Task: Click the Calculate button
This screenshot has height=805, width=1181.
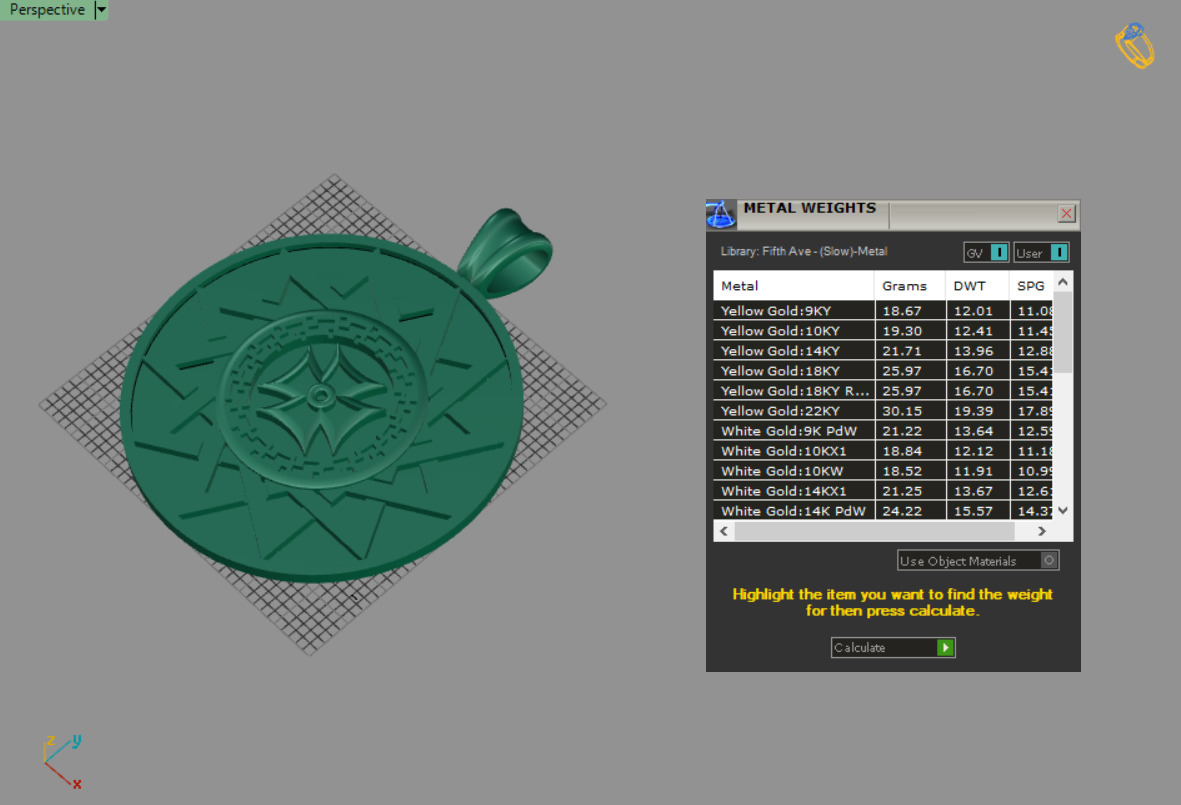Action: 893,648
